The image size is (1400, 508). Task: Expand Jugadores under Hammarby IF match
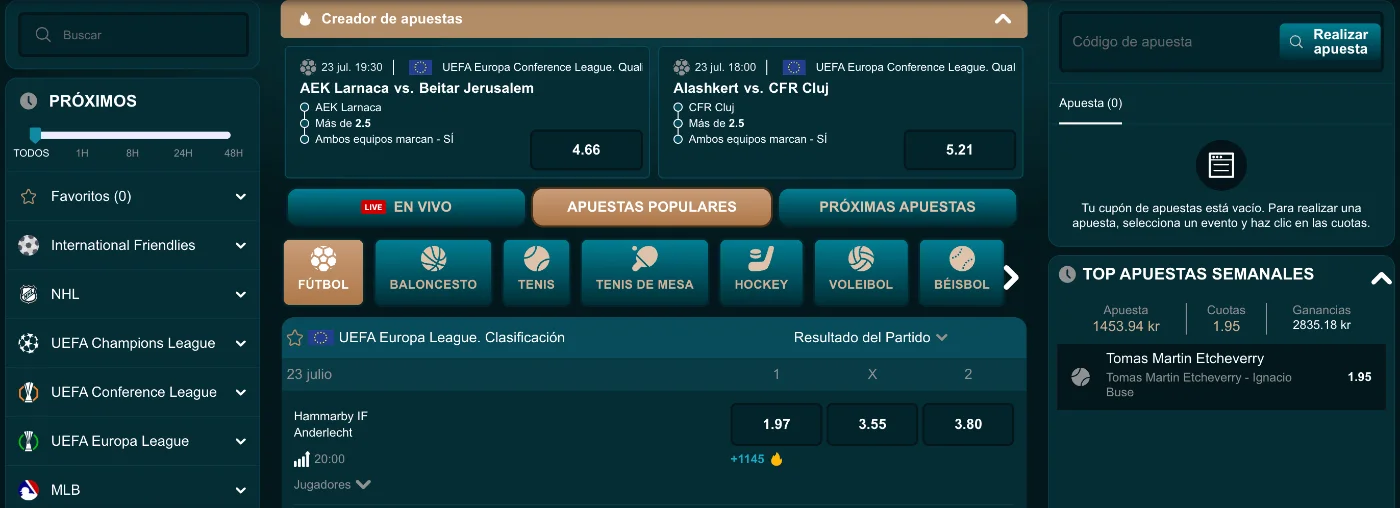332,485
